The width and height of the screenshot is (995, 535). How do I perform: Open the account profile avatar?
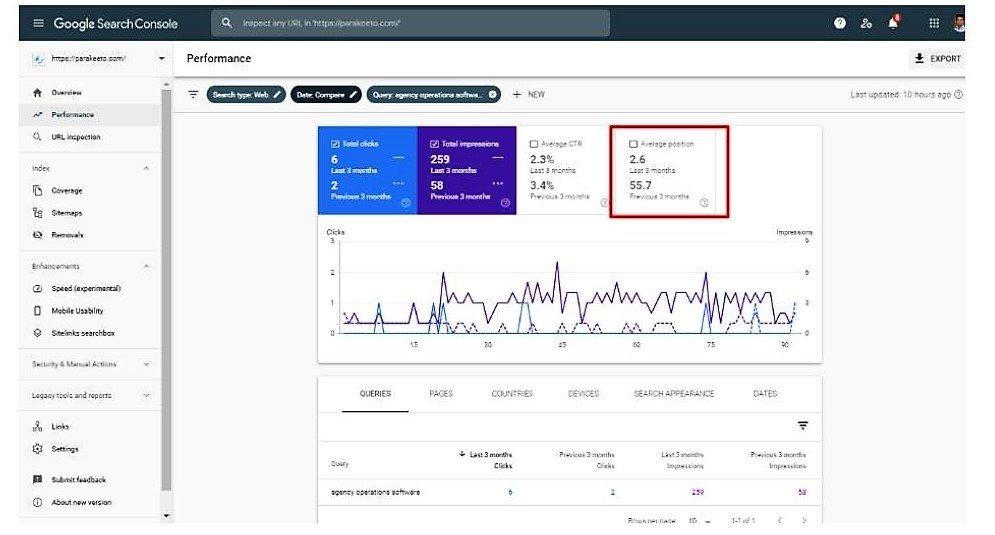pos(959,23)
